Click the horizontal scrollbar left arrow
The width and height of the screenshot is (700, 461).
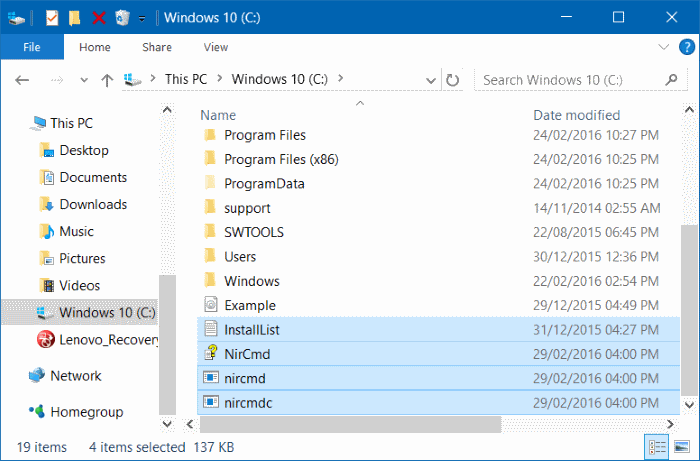click(190, 424)
